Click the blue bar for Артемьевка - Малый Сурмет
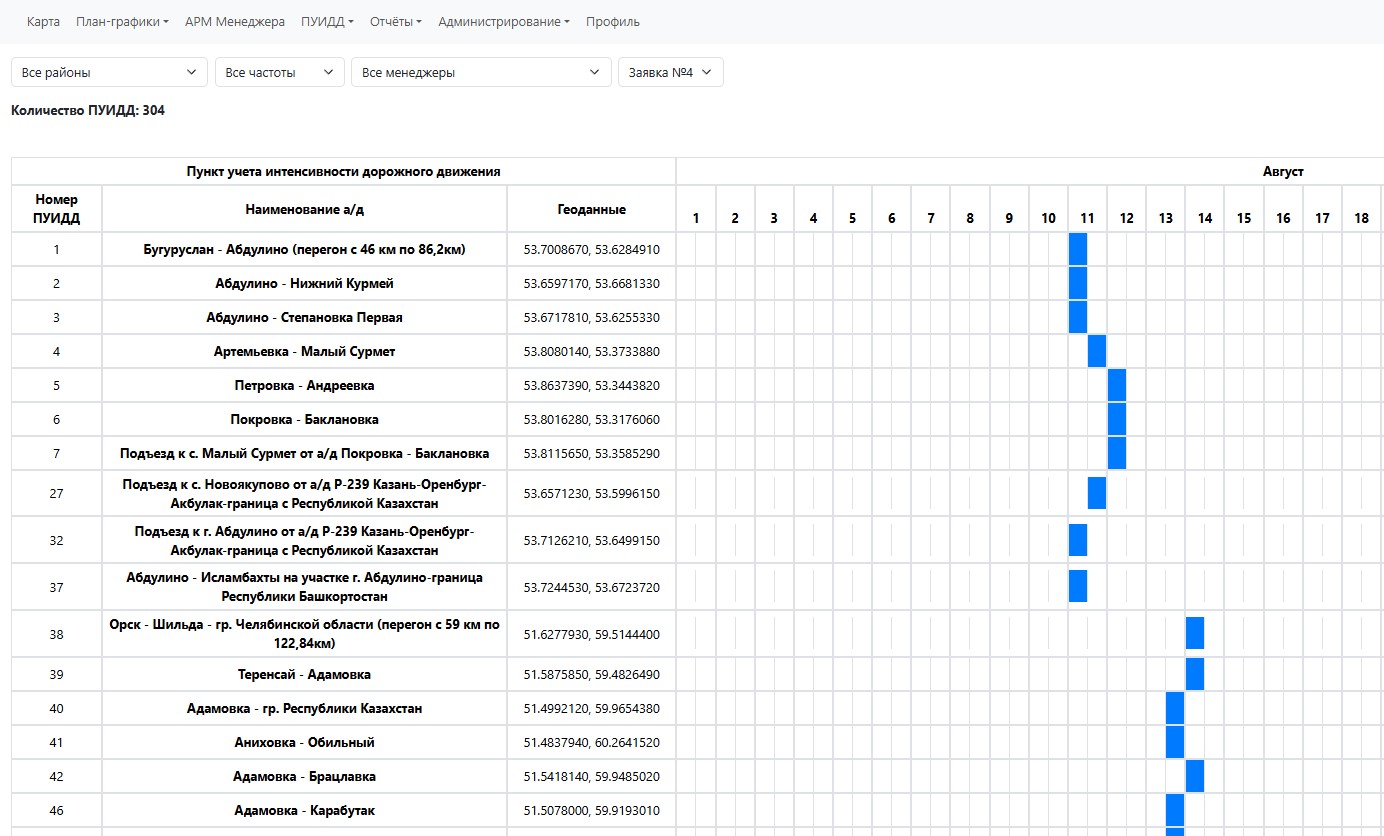Image resolution: width=1384 pixels, height=836 pixels. (1097, 352)
